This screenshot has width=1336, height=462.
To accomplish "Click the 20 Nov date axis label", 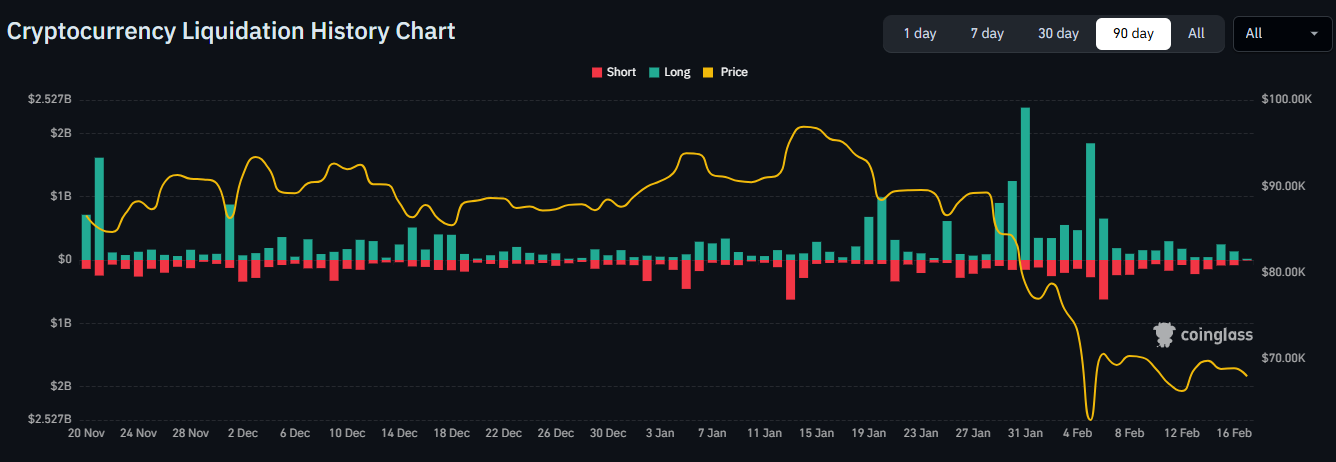I will click(x=87, y=434).
